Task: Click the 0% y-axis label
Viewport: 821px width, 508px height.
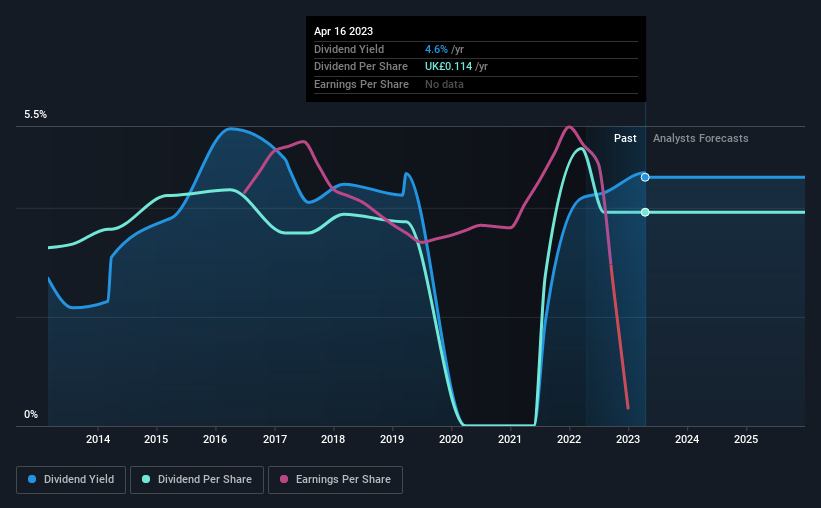Action: pos(31,414)
